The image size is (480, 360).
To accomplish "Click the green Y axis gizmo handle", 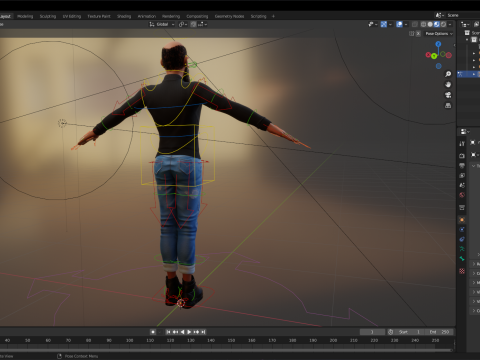I will pos(434,56).
